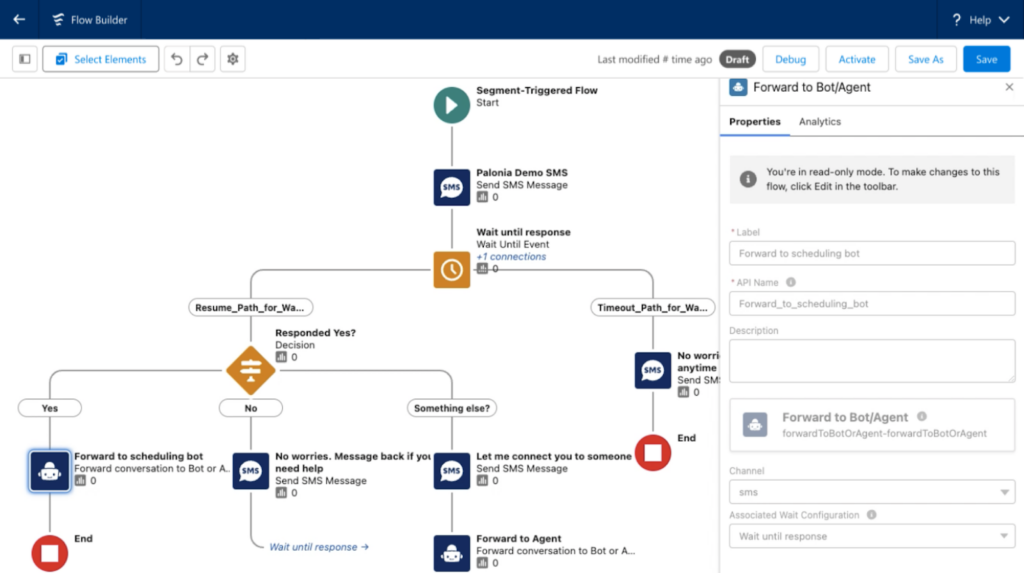Click the undo arrow icon

(177, 59)
